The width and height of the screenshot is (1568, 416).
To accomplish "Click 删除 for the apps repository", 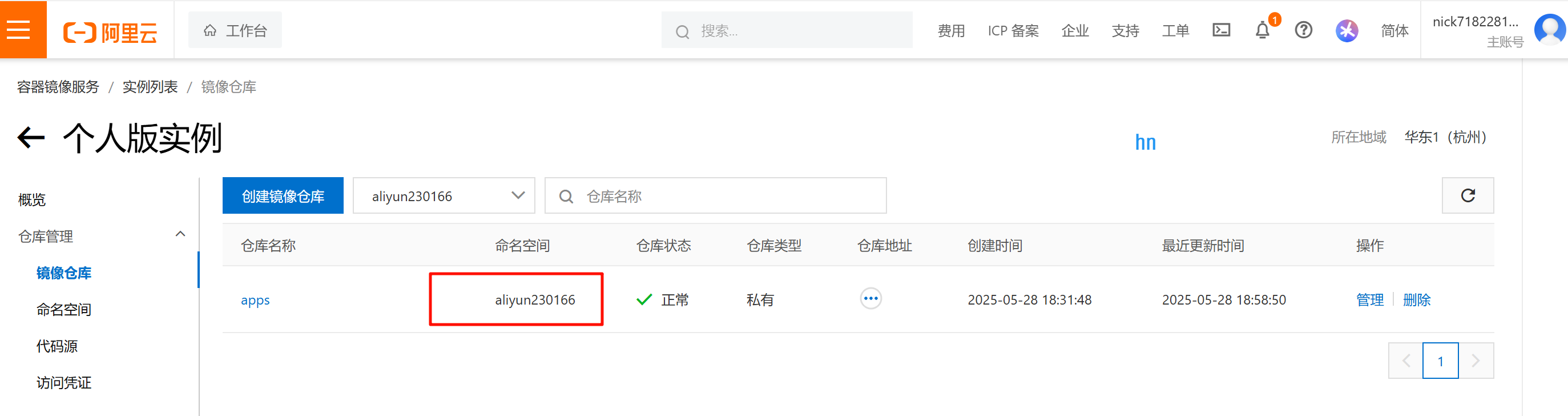I will click(x=1416, y=299).
